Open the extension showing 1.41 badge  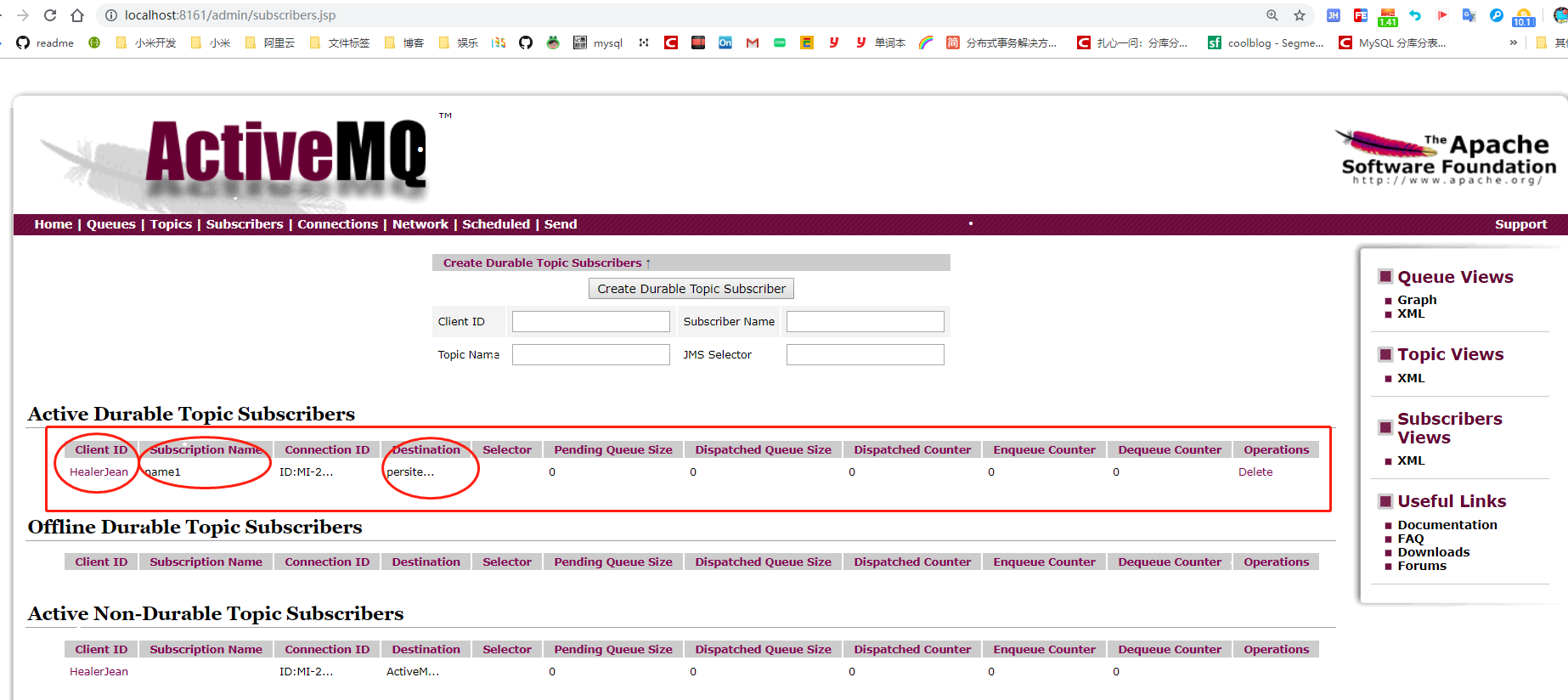[x=1388, y=16]
